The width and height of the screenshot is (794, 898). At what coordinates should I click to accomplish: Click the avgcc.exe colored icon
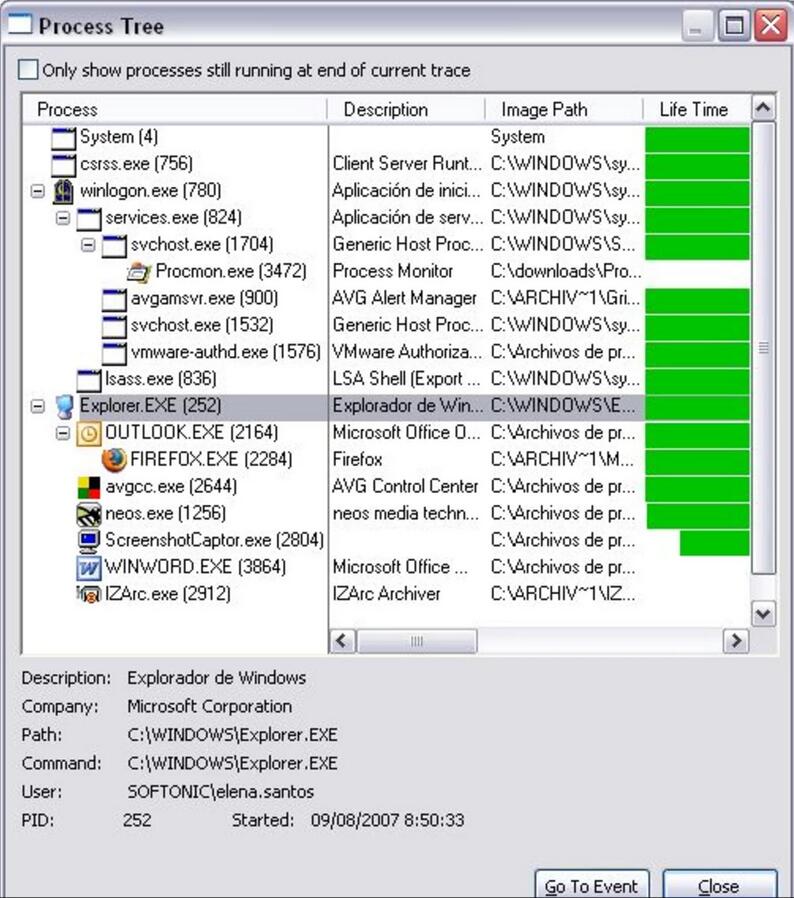tap(90, 487)
